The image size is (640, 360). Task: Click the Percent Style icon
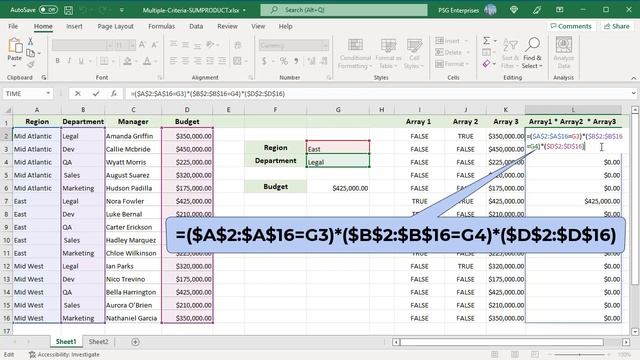(x=283, y=61)
